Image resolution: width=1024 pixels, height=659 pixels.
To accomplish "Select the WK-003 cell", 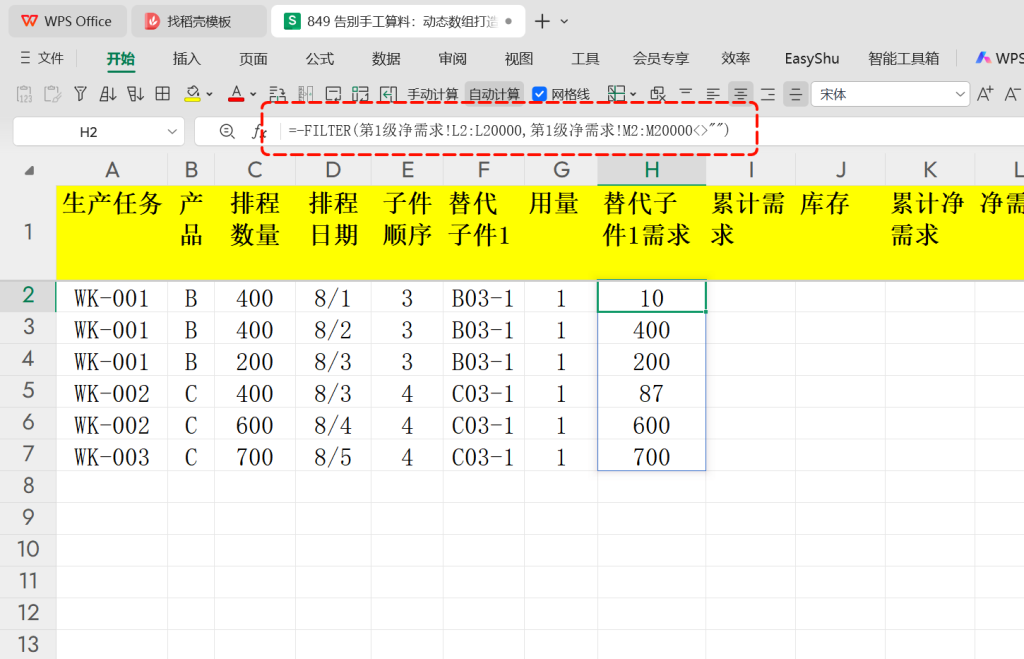I will 112,457.
